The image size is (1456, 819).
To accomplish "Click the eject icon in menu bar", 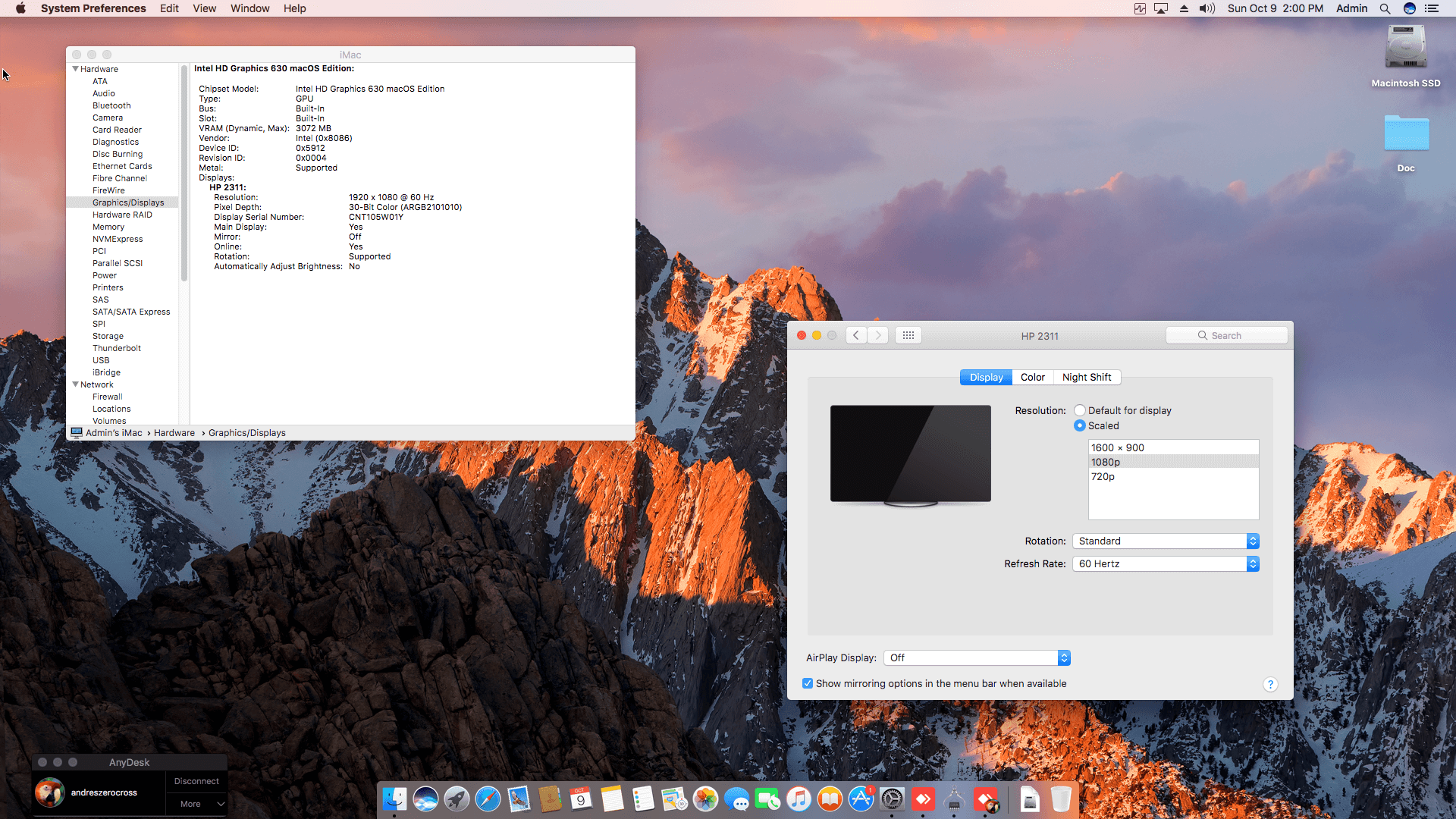I will coord(1184,8).
